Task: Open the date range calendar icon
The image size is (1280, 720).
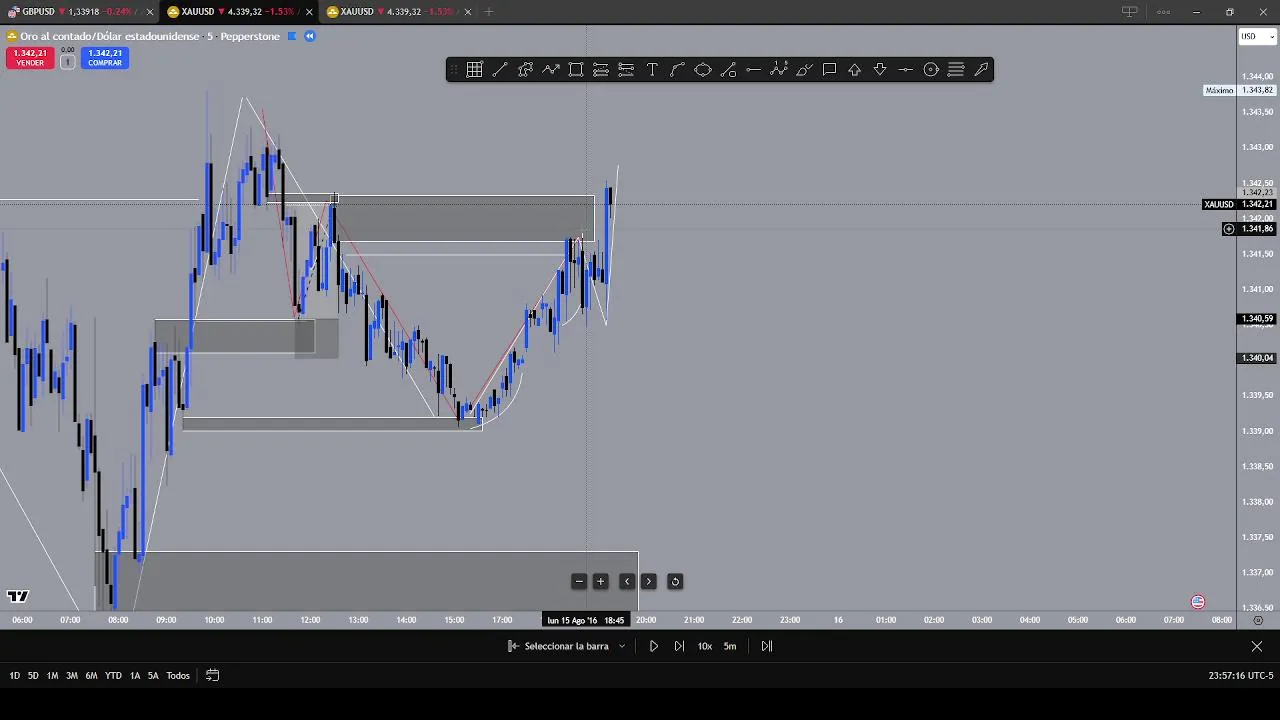Action: pos(212,675)
